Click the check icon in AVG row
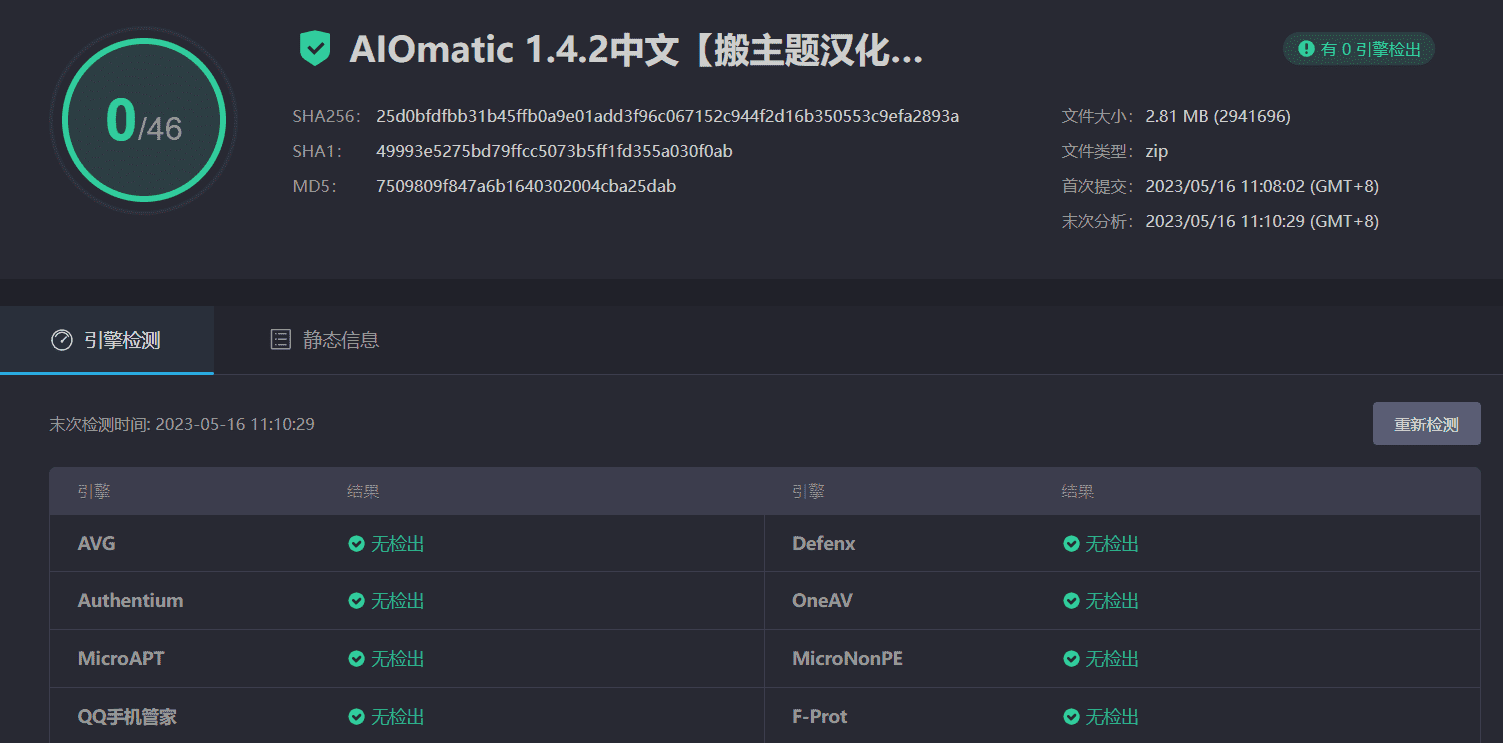 [356, 544]
